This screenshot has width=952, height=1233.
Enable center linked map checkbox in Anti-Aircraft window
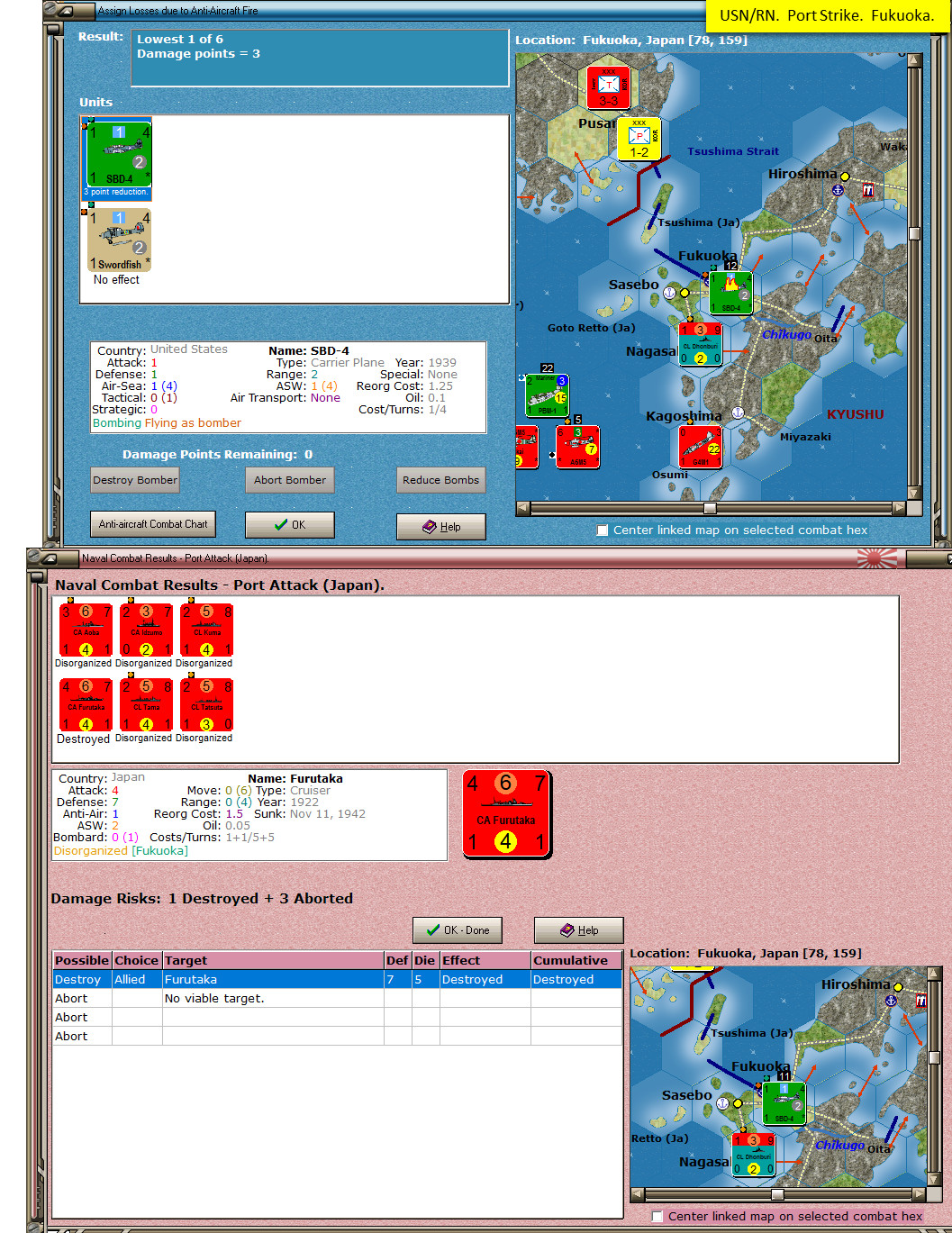(603, 530)
